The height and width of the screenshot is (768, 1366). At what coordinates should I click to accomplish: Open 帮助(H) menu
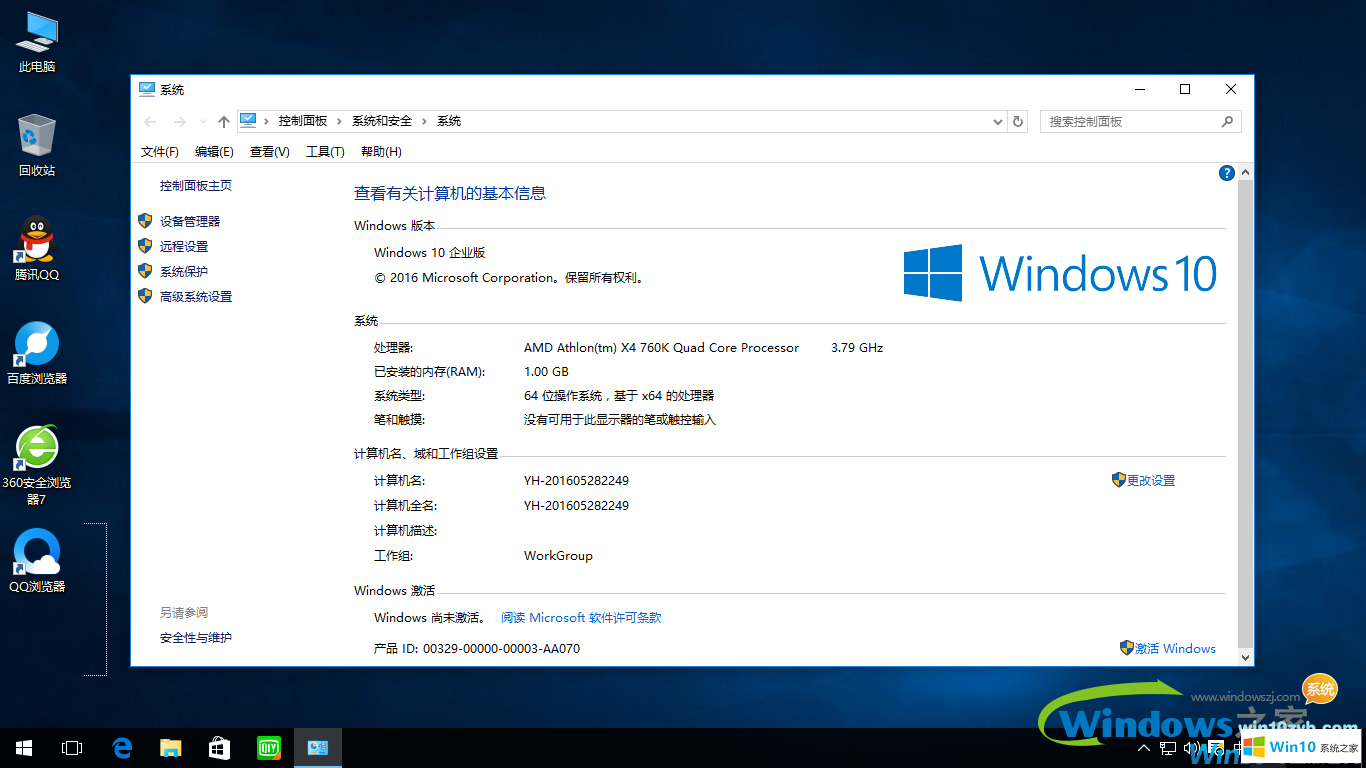(x=381, y=152)
